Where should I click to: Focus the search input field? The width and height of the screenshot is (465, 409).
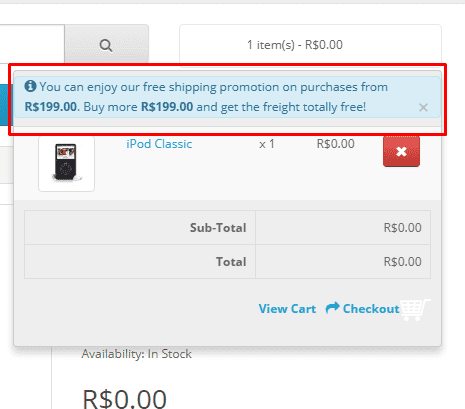pos(32,44)
